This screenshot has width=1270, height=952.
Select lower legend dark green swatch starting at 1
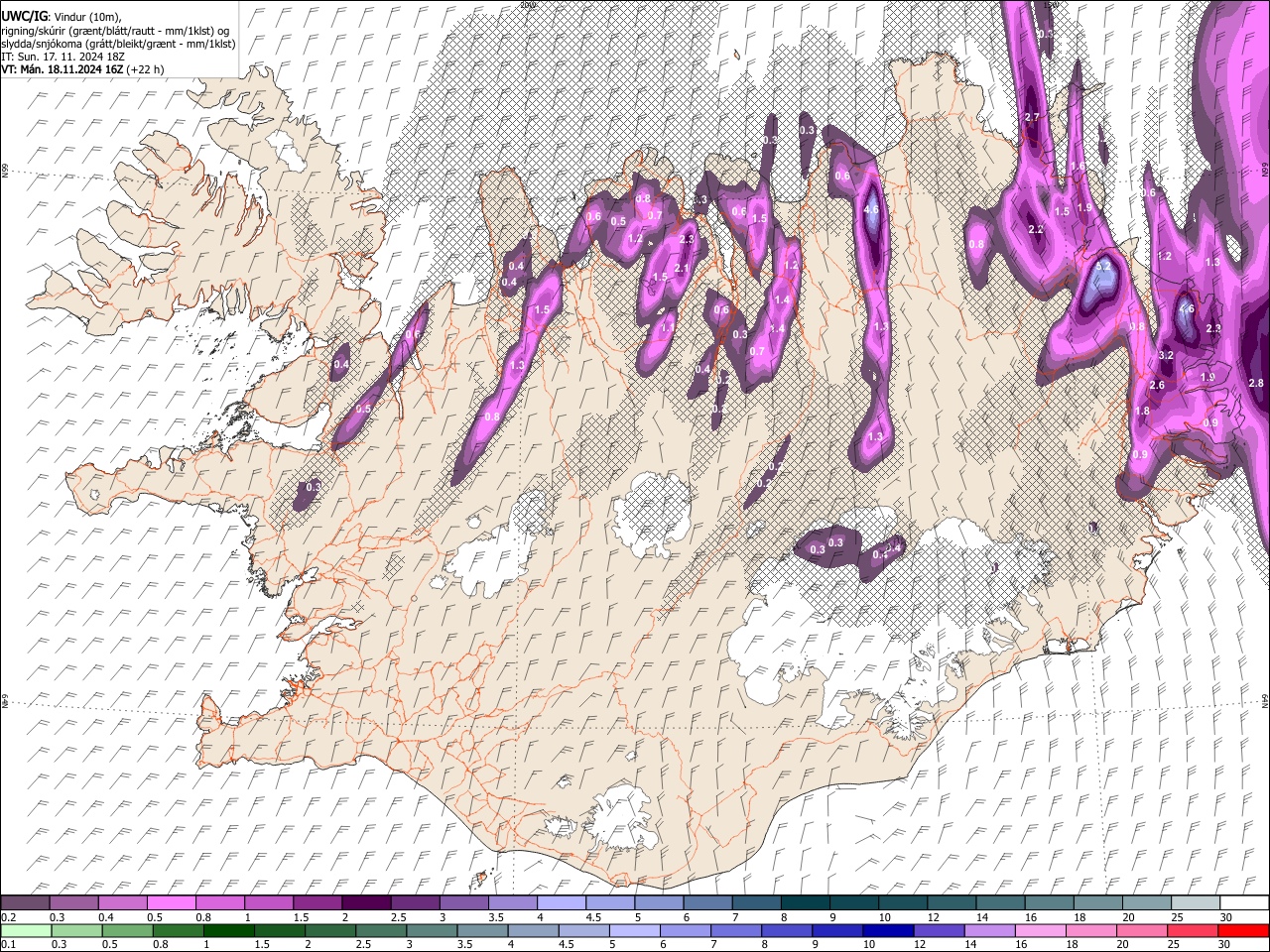(229, 930)
